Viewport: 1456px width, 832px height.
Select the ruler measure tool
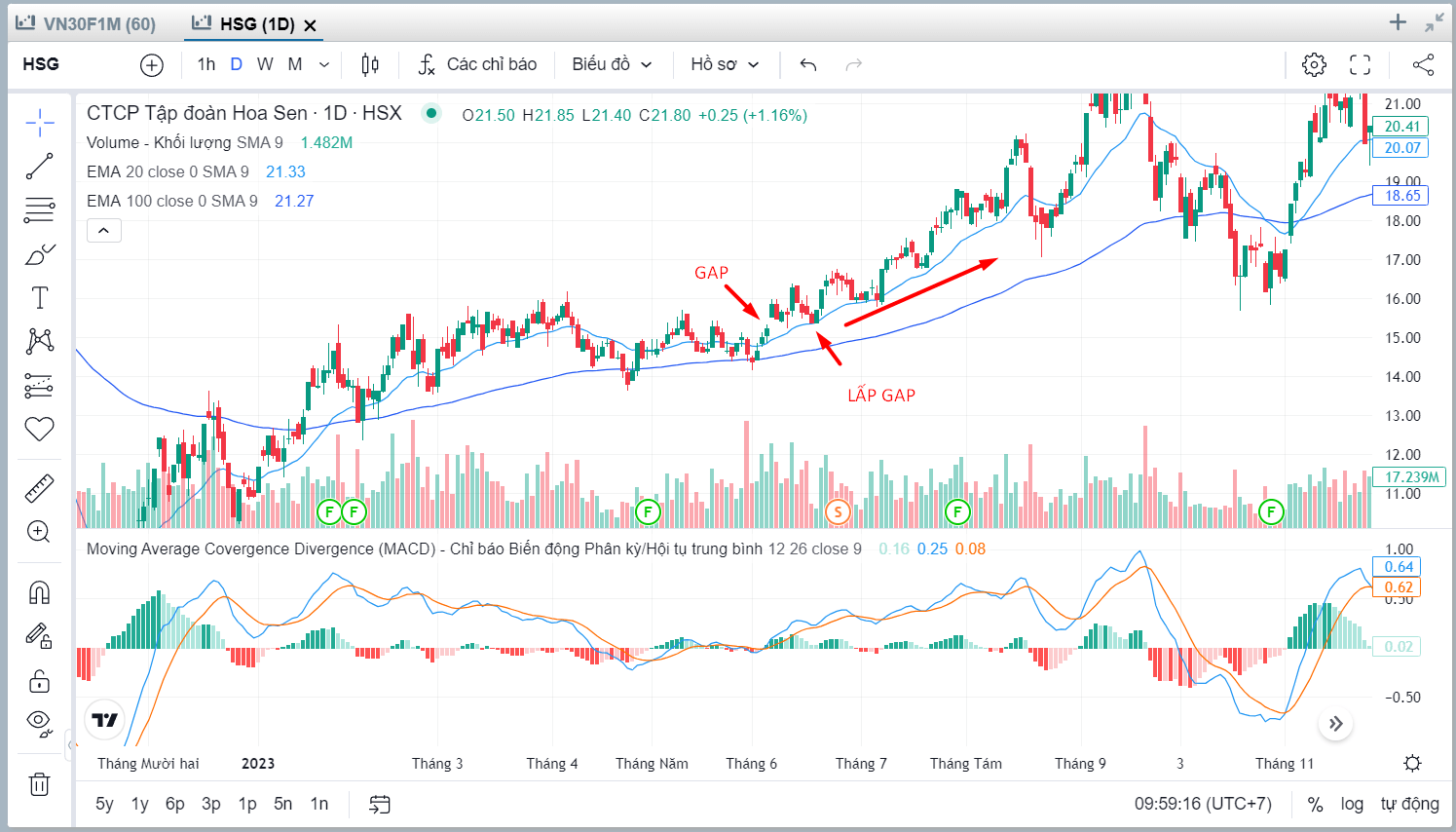tap(40, 488)
